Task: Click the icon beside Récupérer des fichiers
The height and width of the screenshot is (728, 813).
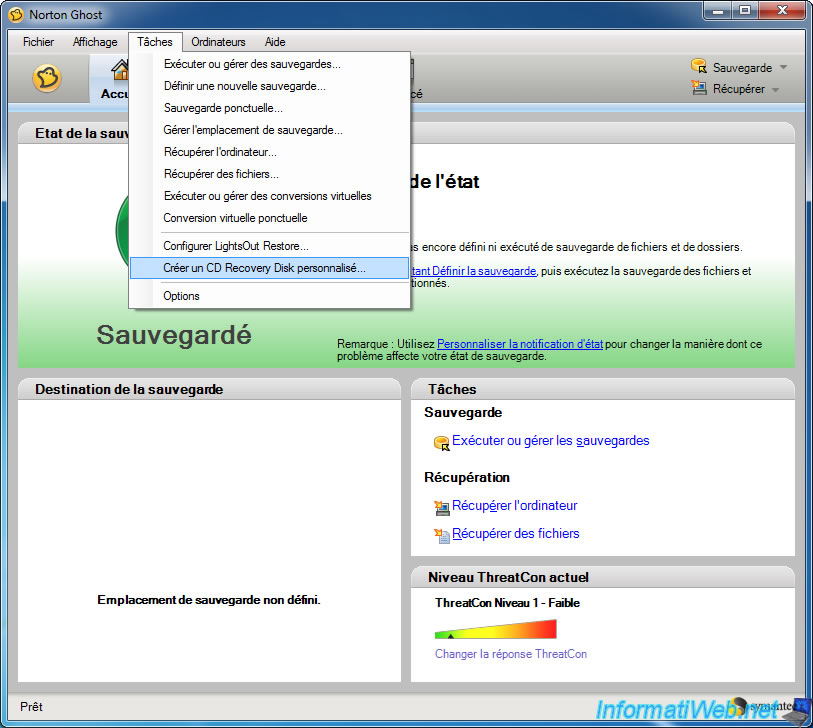Action: 442,536
